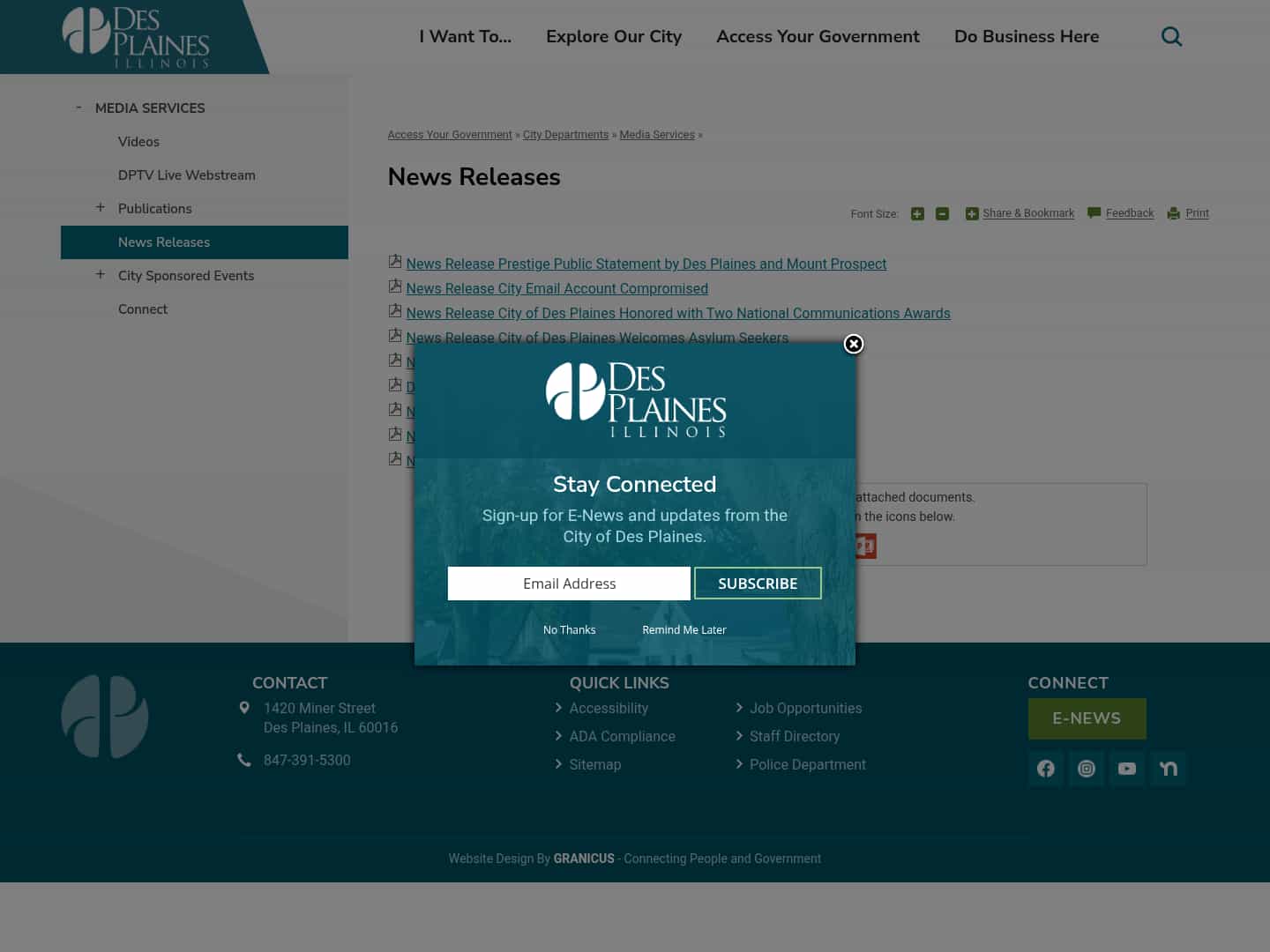Open the Police Department quick link

[808, 765]
